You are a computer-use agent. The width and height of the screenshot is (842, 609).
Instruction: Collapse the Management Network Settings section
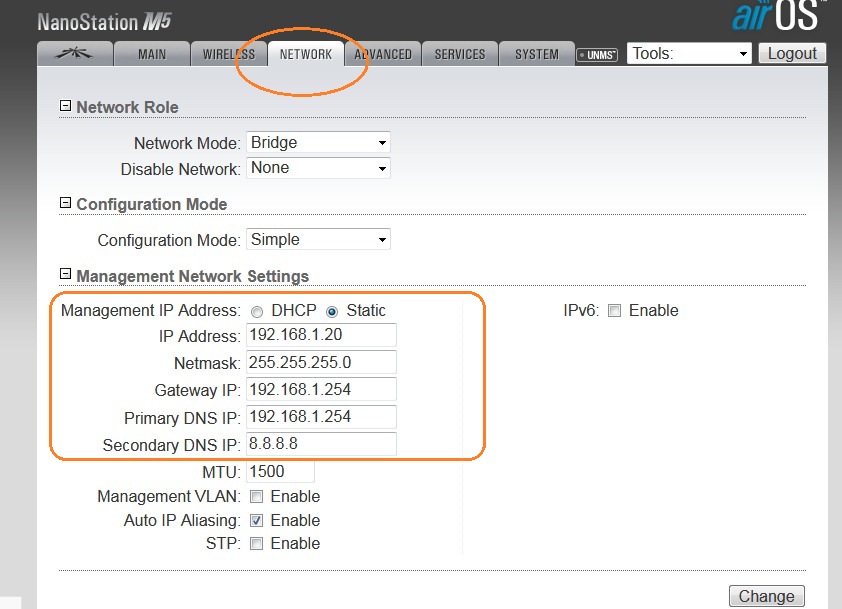(x=65, y=274)
